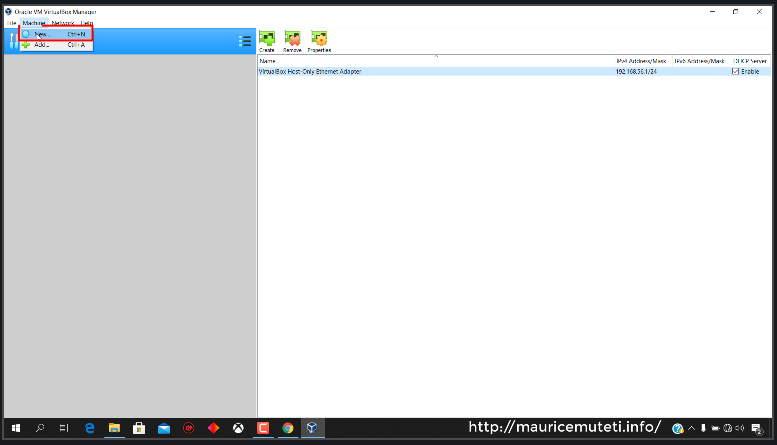Sort by the Name column header

(267, 61)
